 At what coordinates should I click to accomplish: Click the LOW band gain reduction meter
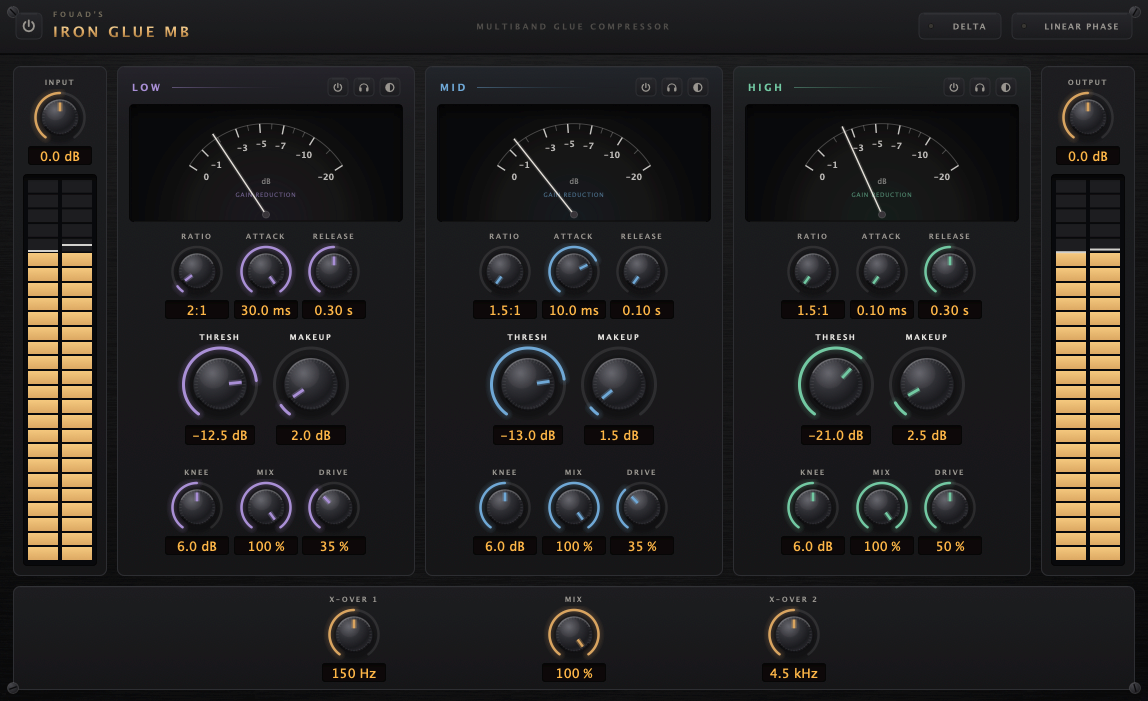click(266, 163)
